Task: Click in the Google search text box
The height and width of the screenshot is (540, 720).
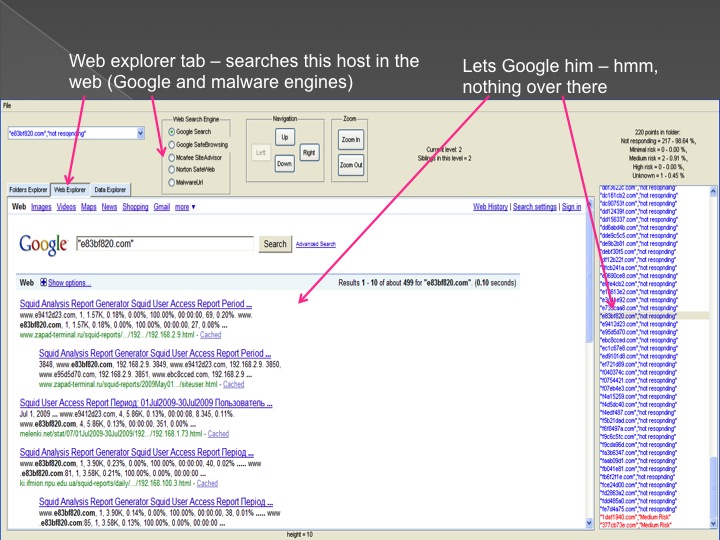Action: pyautogui.click(x=165, y=244)
